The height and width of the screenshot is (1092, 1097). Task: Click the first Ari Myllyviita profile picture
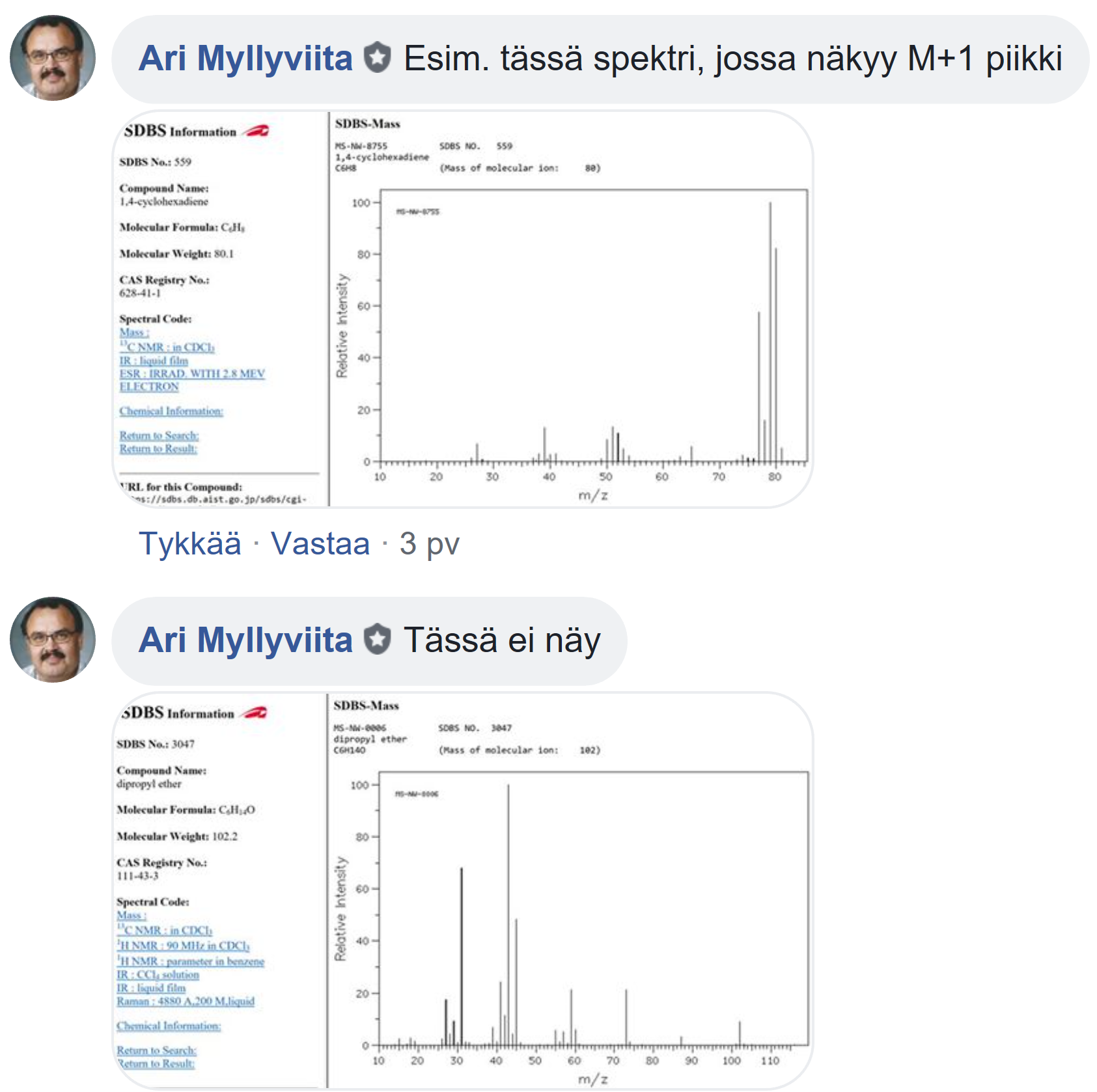(x=53, y=58)
